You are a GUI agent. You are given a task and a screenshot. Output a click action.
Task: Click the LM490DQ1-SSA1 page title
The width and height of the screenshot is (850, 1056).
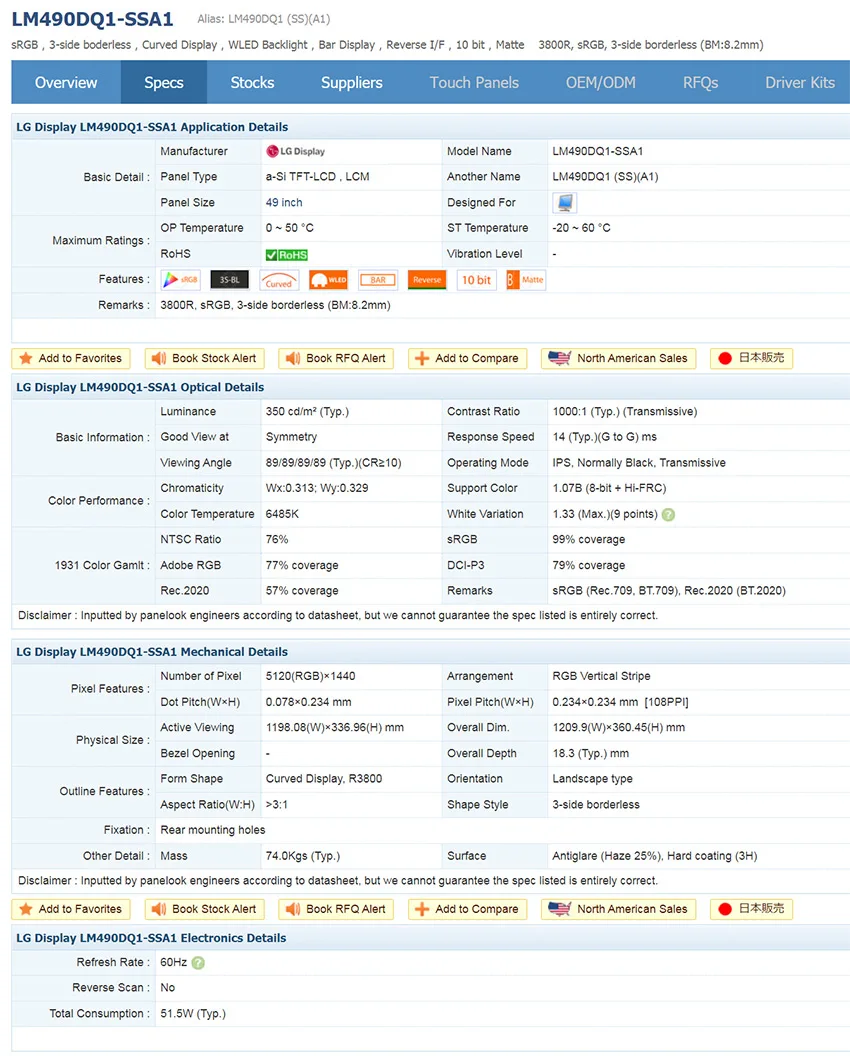point(93,19)
